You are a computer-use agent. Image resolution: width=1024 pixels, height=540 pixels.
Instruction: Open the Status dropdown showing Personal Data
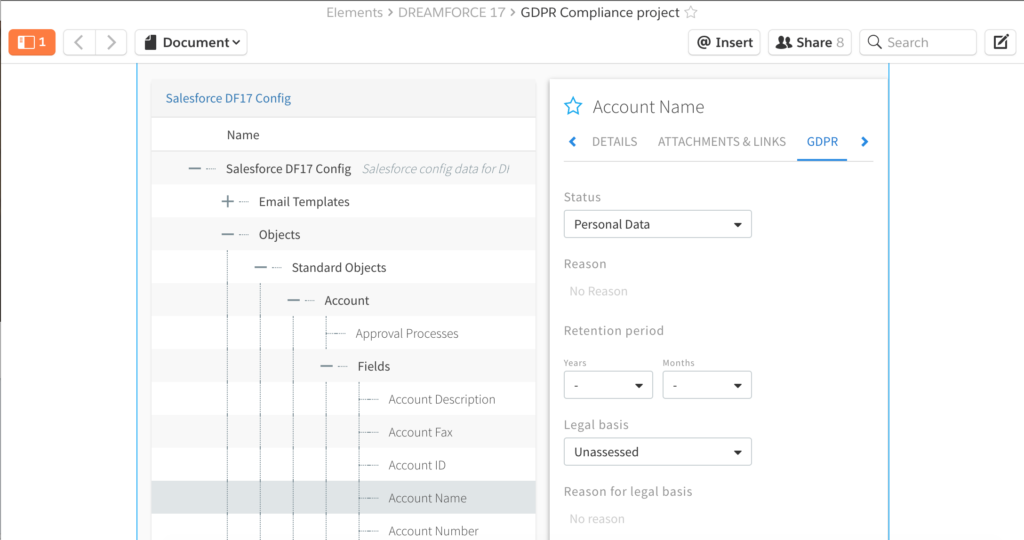(x=657, y=225)
